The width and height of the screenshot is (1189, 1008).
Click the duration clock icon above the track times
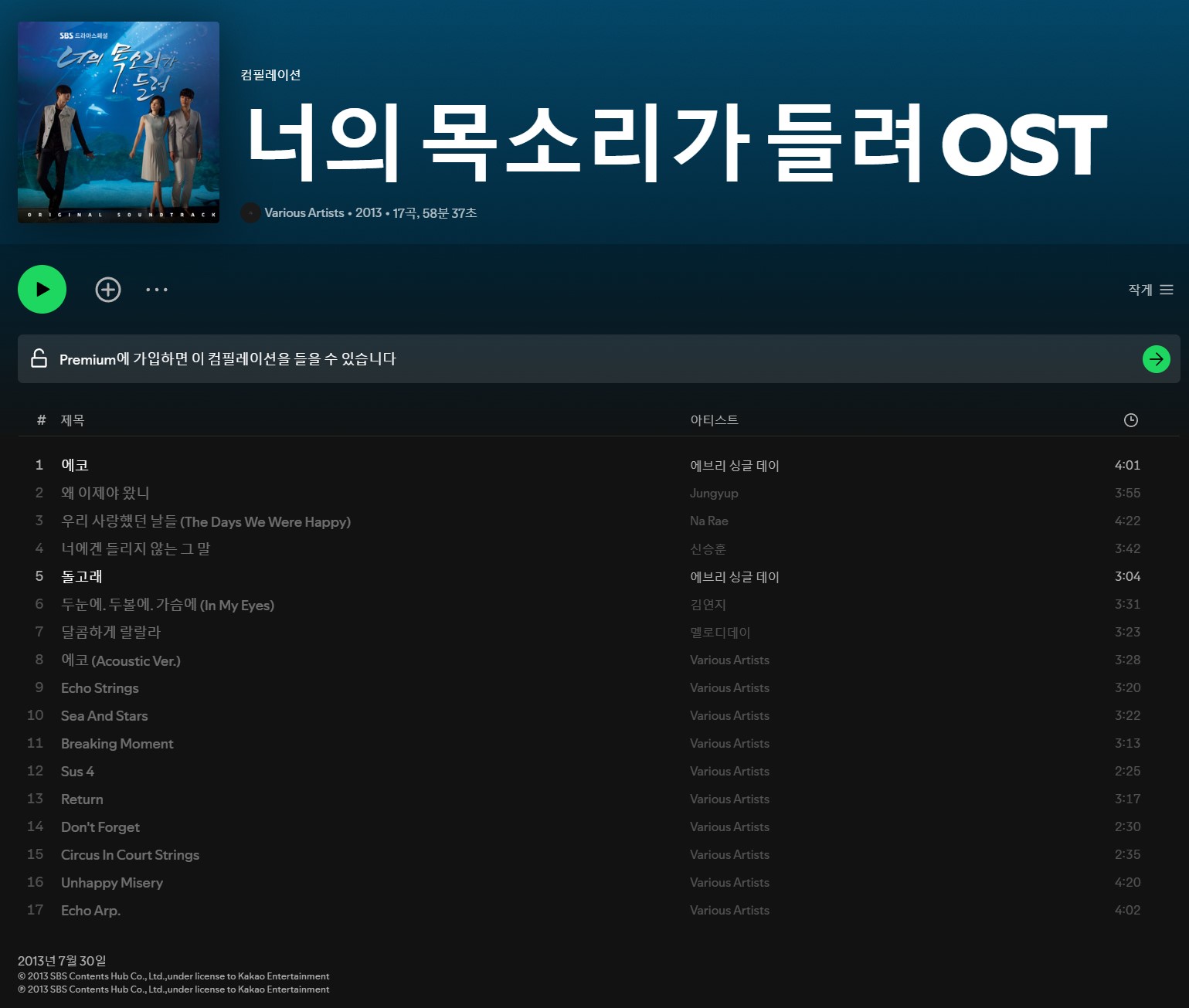[1130, 419]
